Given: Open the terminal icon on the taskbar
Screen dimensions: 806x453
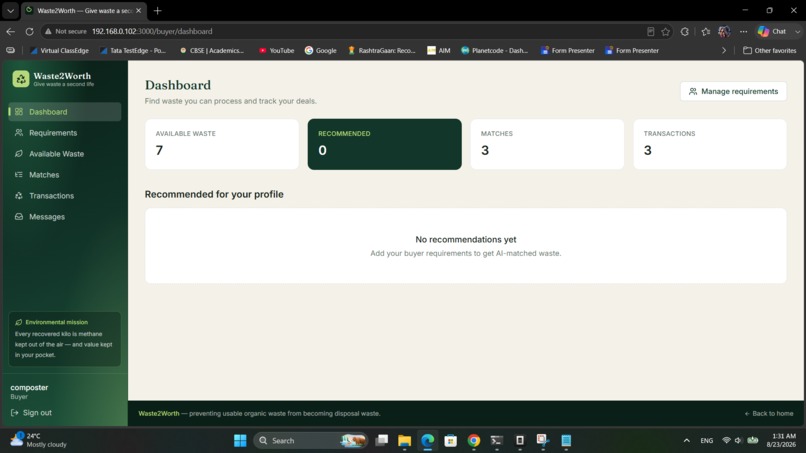Looking at the screenshot, I should tap(497, 441).
